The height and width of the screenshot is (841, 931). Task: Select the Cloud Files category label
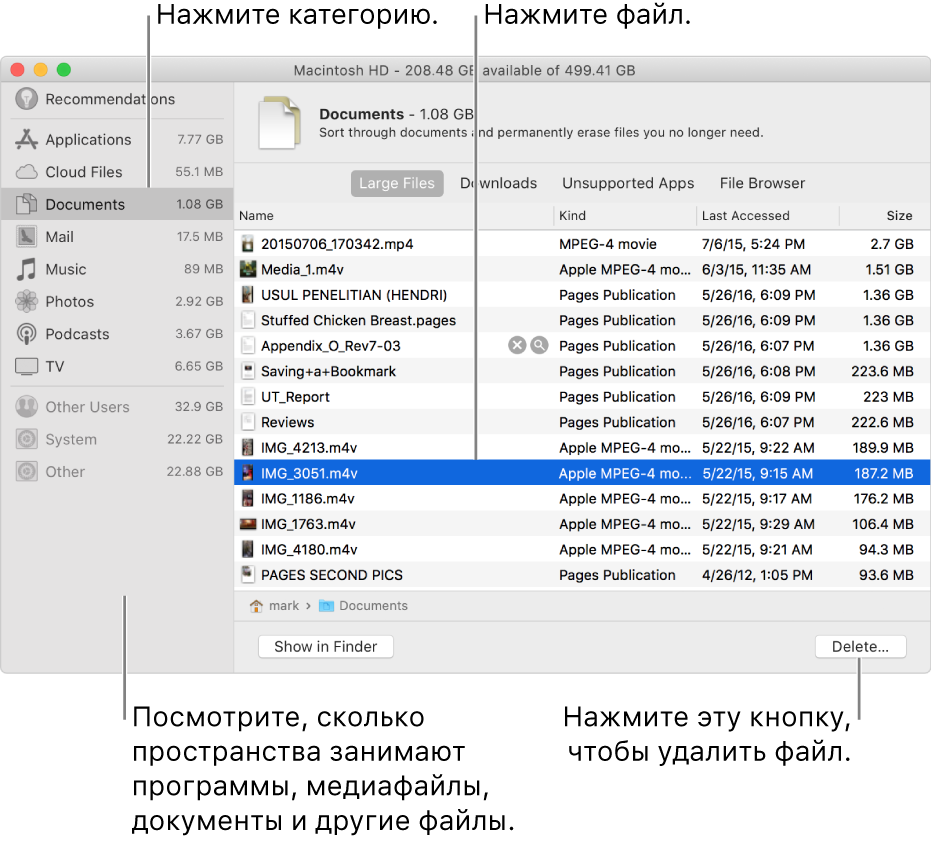click(x=84, y=172)
